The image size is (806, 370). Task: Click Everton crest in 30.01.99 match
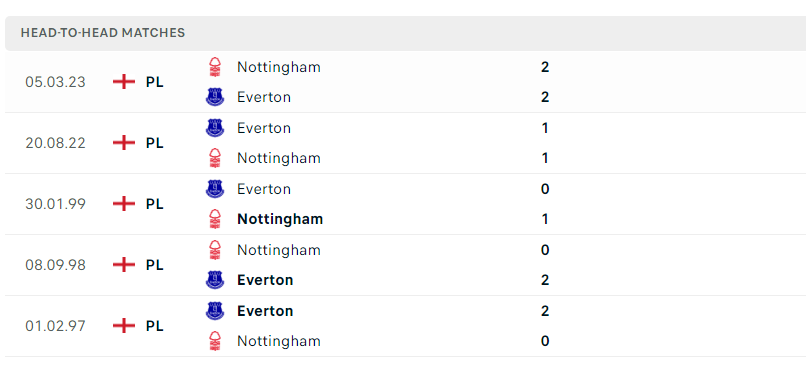(215, 189)
